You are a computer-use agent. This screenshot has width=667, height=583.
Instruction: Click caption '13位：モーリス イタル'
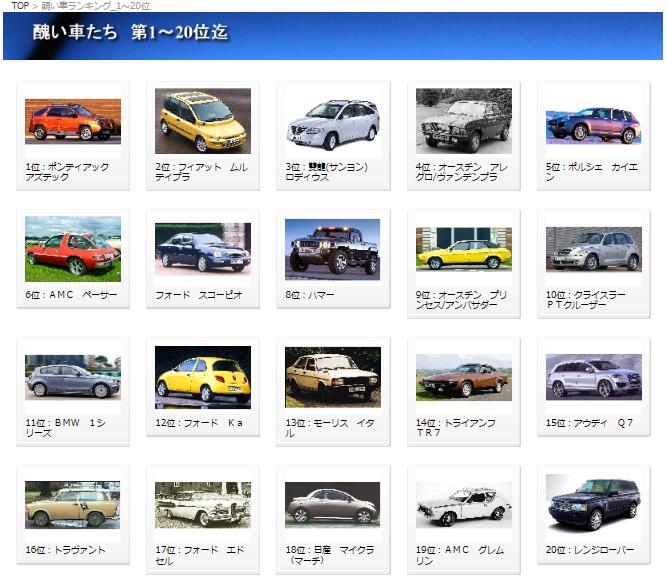click(330, 428)
